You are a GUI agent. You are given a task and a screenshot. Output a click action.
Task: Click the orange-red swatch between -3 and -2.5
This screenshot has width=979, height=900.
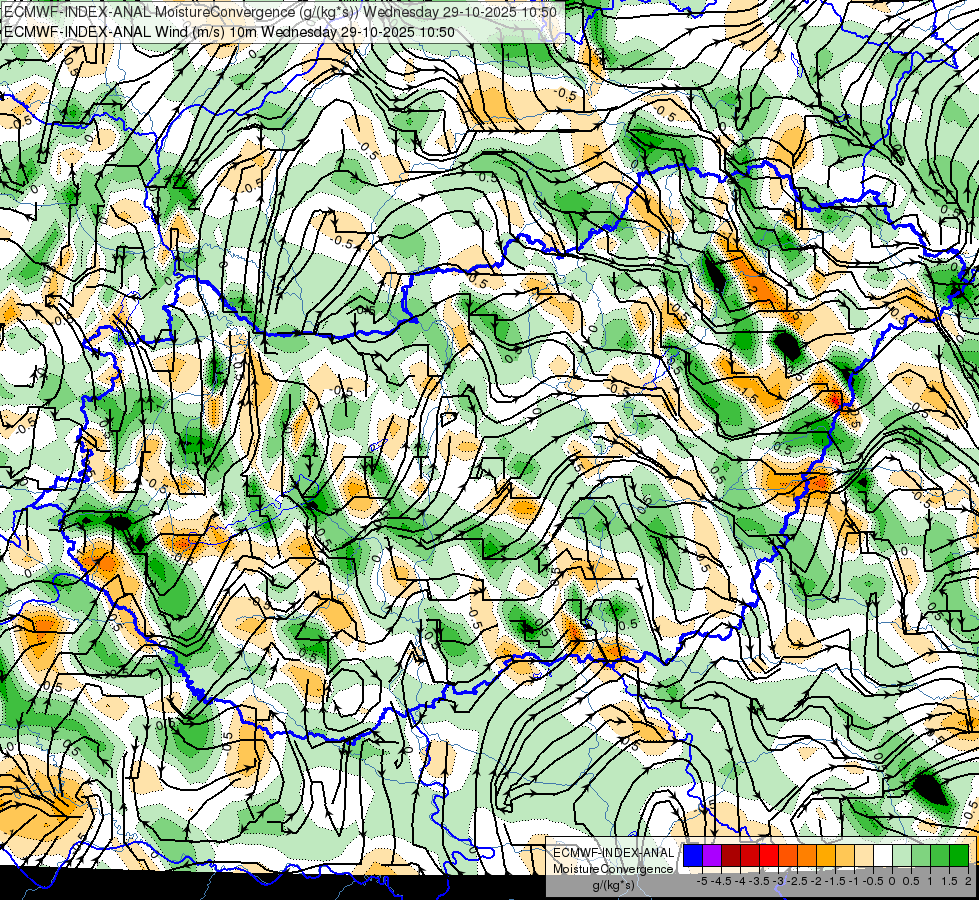pyautogui.click(x=788, y=856)
